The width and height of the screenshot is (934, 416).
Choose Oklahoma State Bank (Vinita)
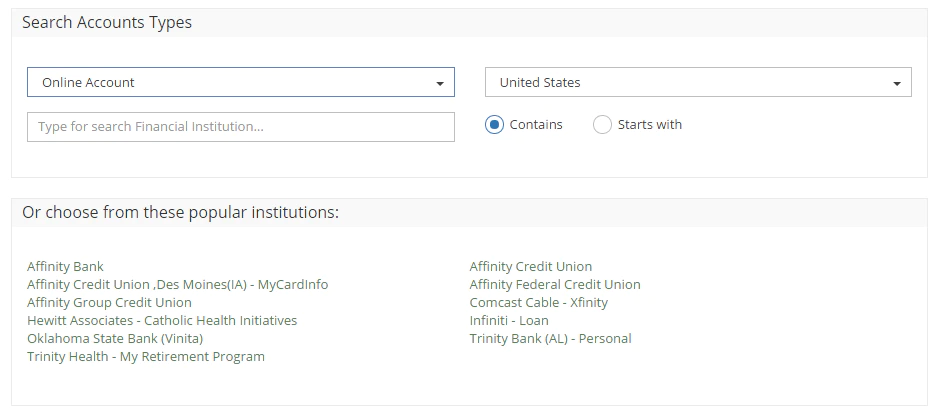115,339
